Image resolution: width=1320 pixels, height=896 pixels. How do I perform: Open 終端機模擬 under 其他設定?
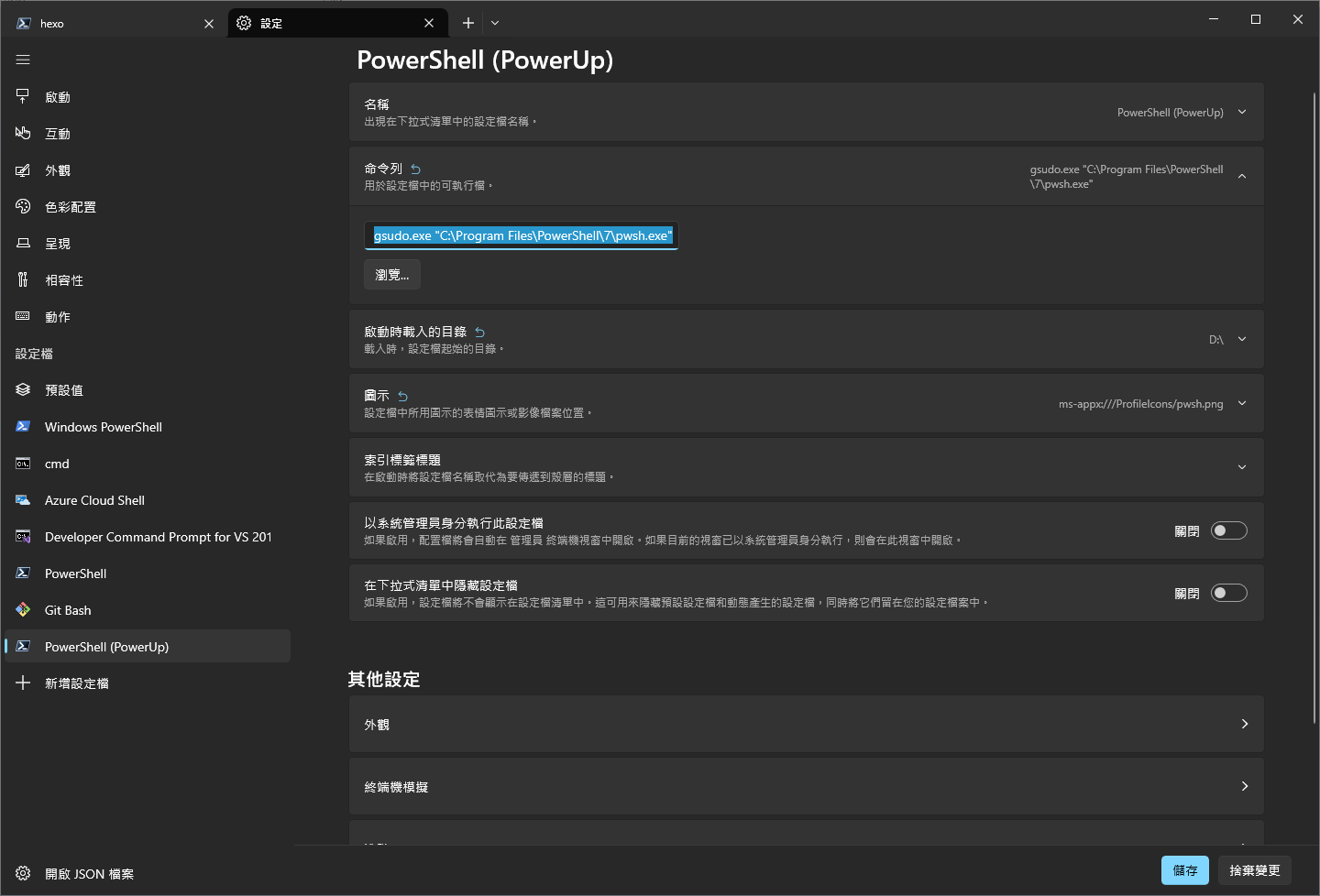pyautogui.click(x=807, y=786)
